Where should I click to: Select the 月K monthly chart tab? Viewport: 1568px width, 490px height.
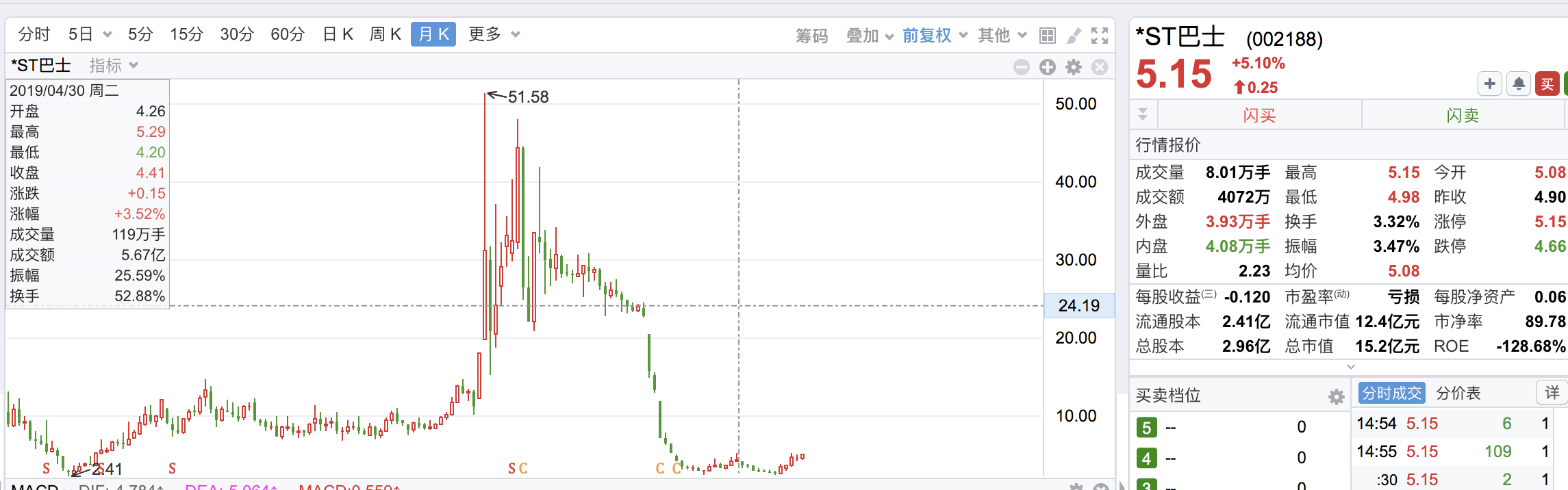pos(433,34)
